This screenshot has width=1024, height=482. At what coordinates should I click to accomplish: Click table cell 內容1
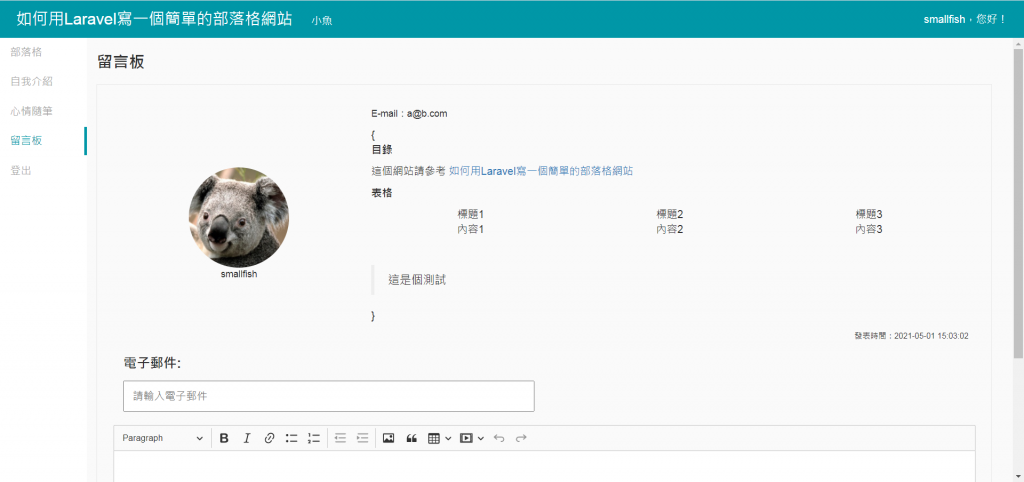click(x=471, y=229)
